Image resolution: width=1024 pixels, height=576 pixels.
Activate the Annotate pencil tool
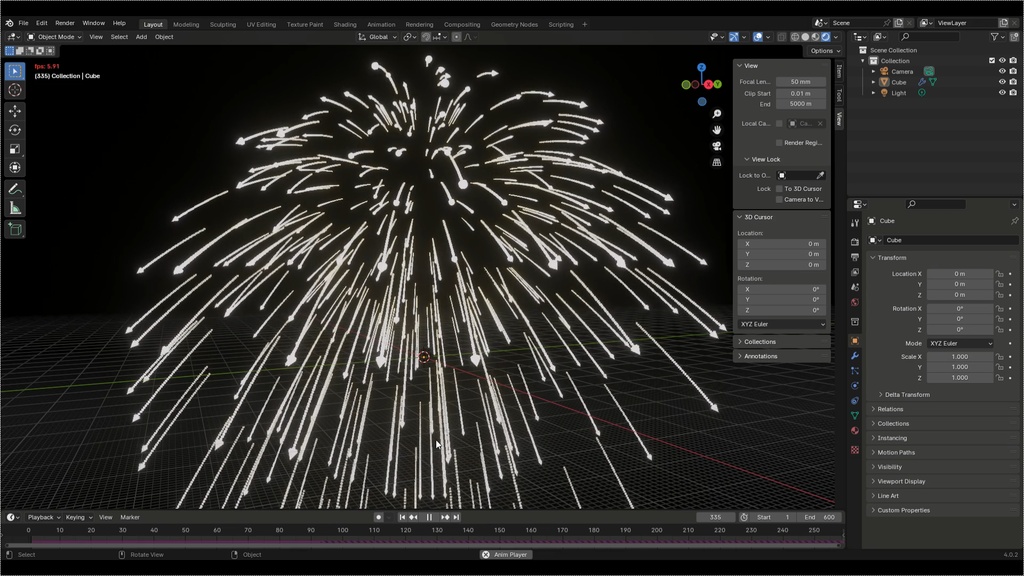[15, 189]
